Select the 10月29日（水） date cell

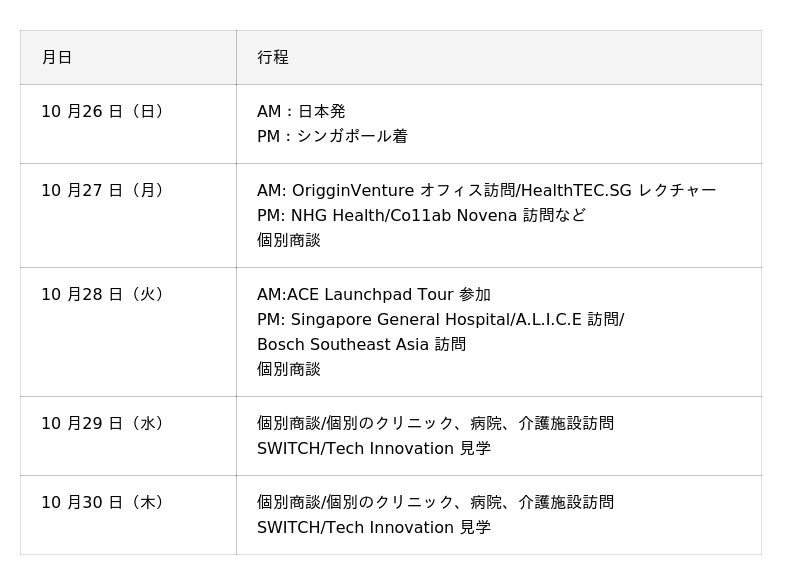[x=102, y=424]
